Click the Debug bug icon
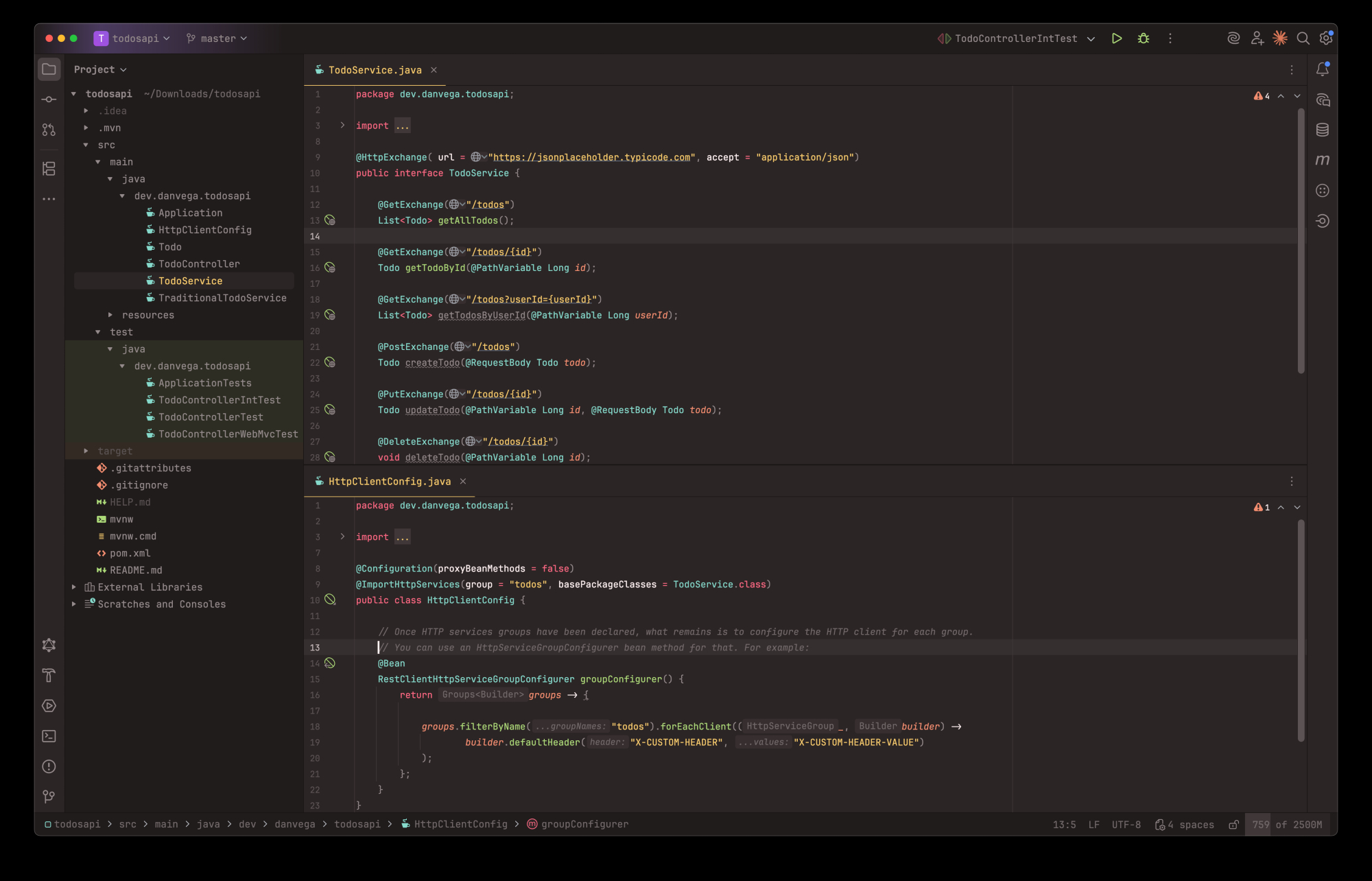 click(1144, 38)
